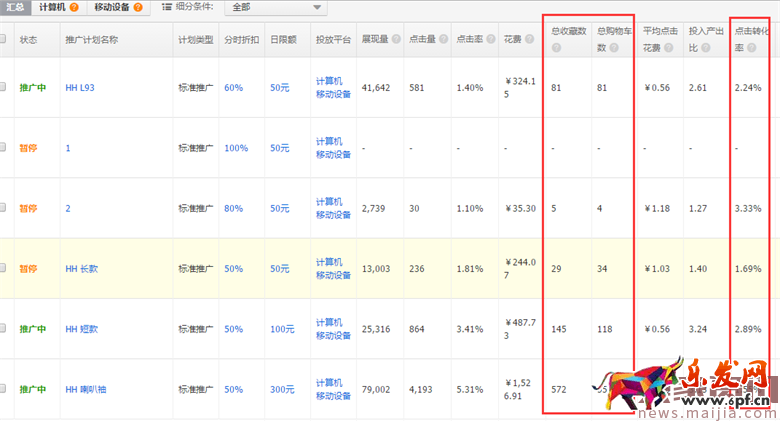Viewport: 780px width, 421px height.
Task: Switch to the 汇总 tab
Action: coord(15,8)
